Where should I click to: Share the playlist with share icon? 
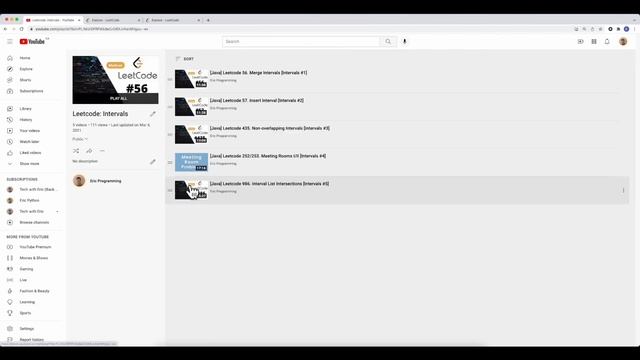pyautogui.click(x=89, y=151)
